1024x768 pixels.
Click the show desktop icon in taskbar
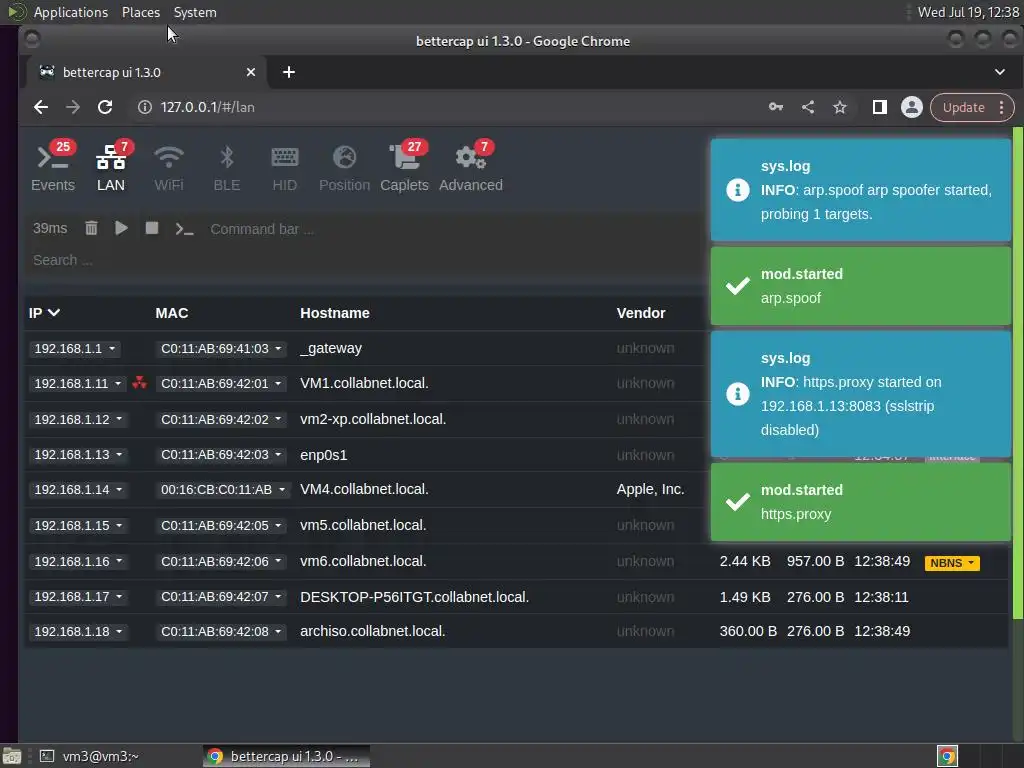coord(11,756)
